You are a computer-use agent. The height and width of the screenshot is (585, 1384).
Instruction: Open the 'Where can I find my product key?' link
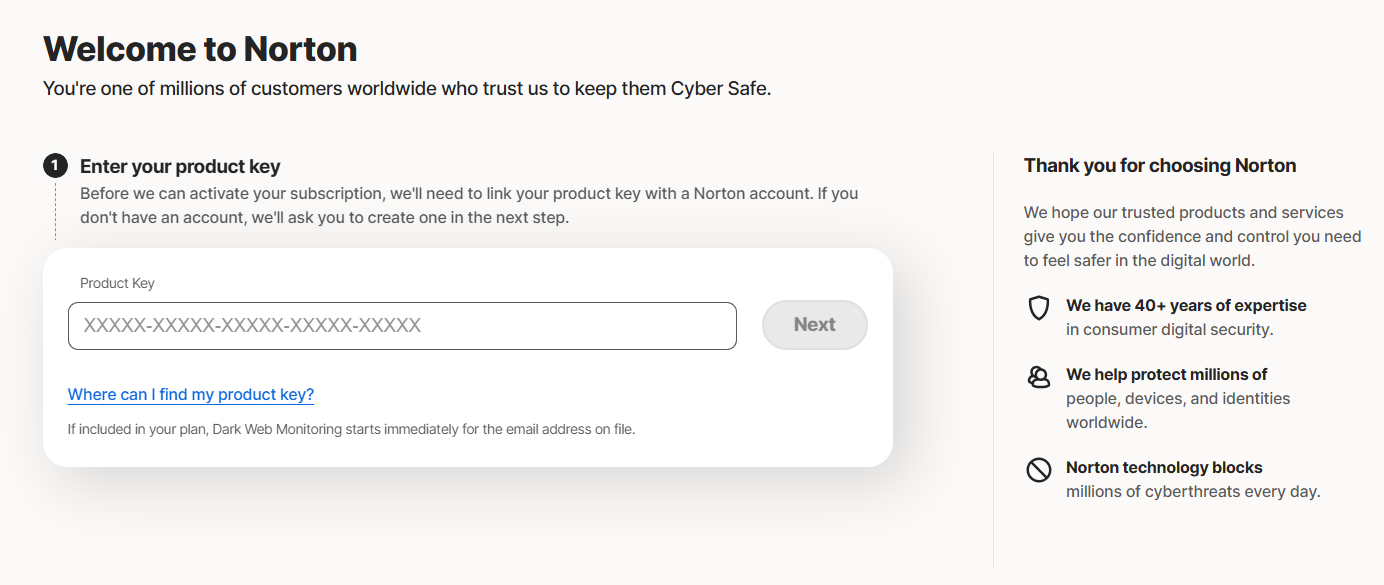pos(191,395)
